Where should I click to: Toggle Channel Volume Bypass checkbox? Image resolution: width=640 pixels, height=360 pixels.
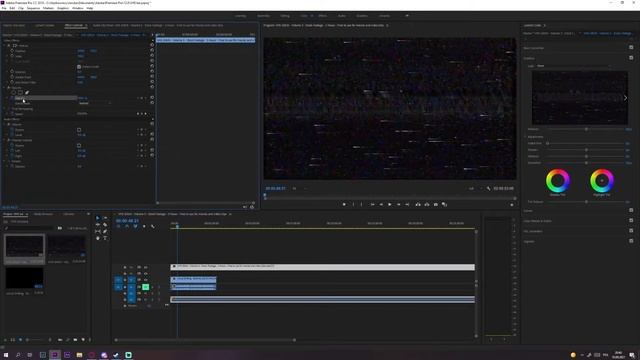tap(79, 145)
